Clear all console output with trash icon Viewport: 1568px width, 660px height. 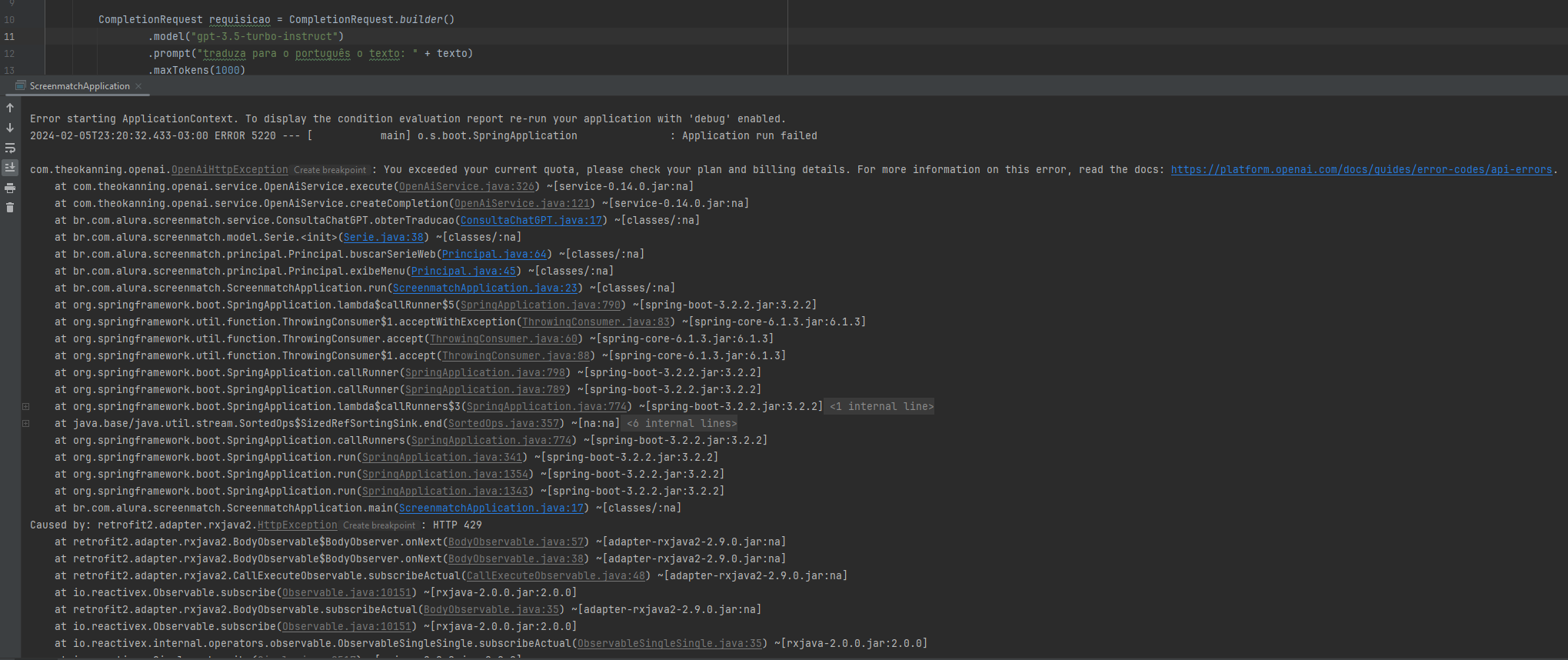pos(10,207)
